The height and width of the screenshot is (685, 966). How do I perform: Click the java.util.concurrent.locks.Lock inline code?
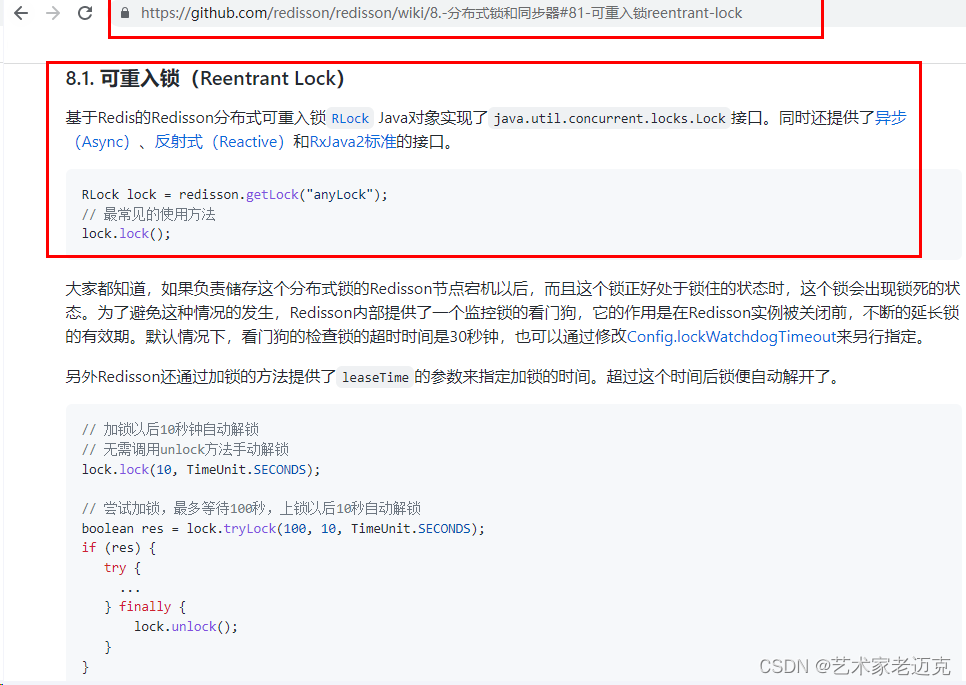(609, 118)
